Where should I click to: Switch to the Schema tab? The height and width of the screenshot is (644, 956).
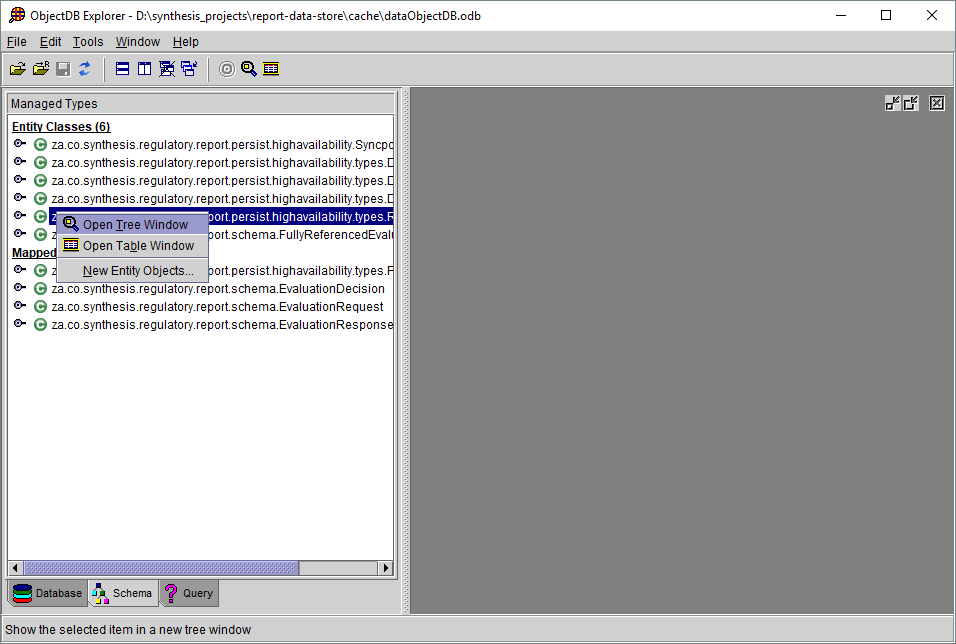pos(124,593)
